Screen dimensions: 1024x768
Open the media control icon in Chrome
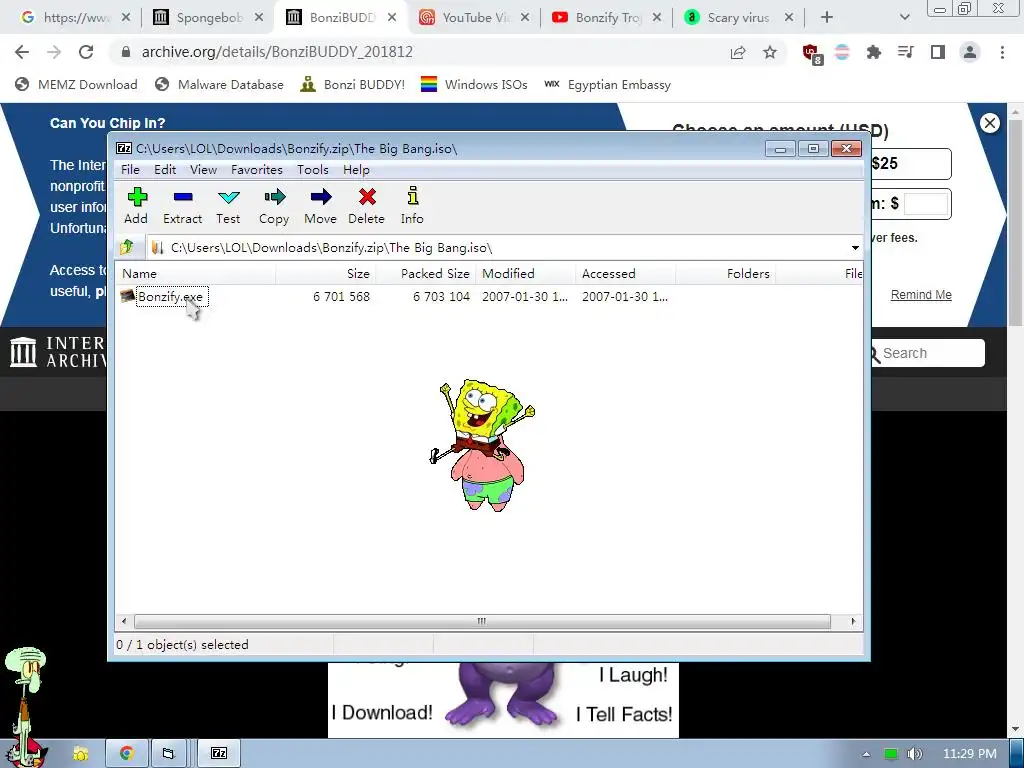click(x=906, y=52)
